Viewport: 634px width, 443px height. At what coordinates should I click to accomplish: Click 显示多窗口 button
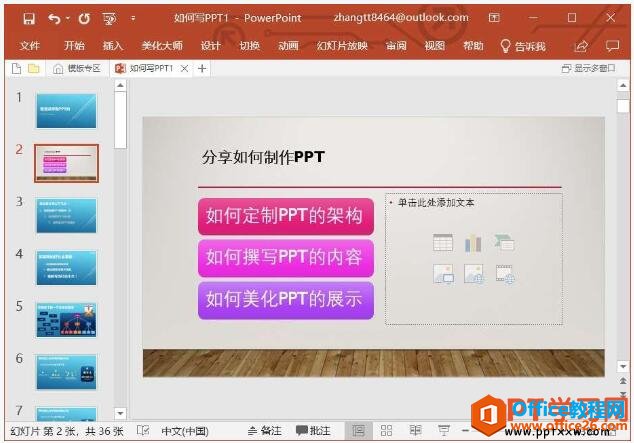pos(589,69)
